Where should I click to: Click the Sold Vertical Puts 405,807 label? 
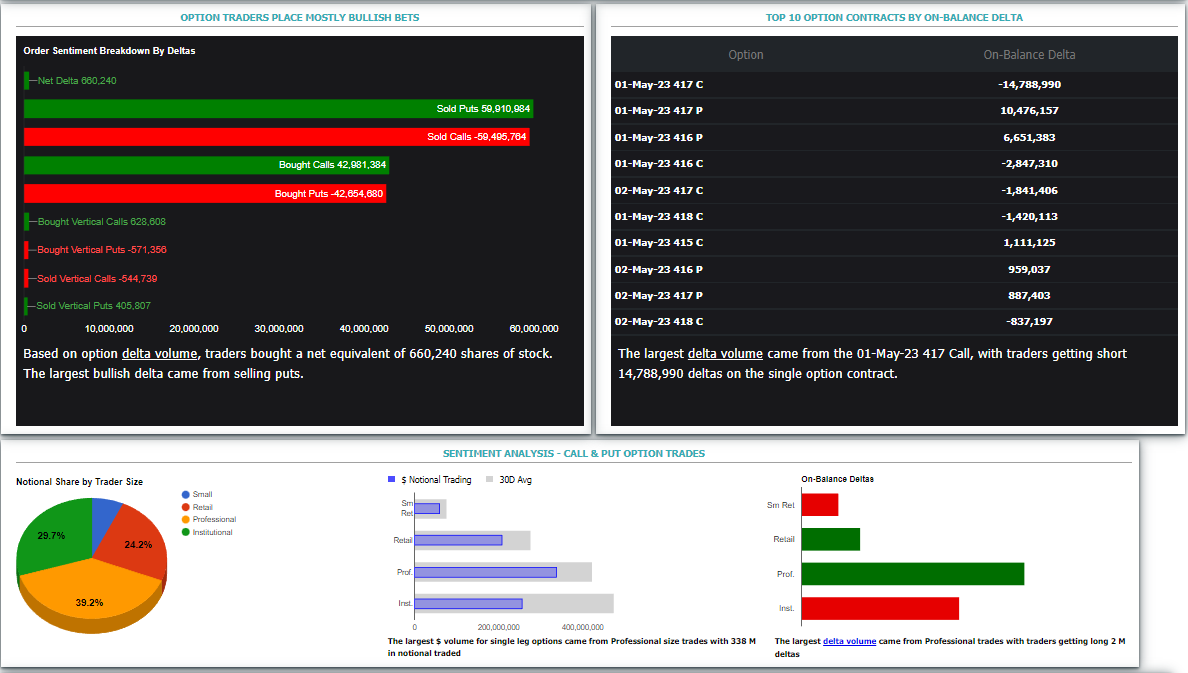click(93, 305)
